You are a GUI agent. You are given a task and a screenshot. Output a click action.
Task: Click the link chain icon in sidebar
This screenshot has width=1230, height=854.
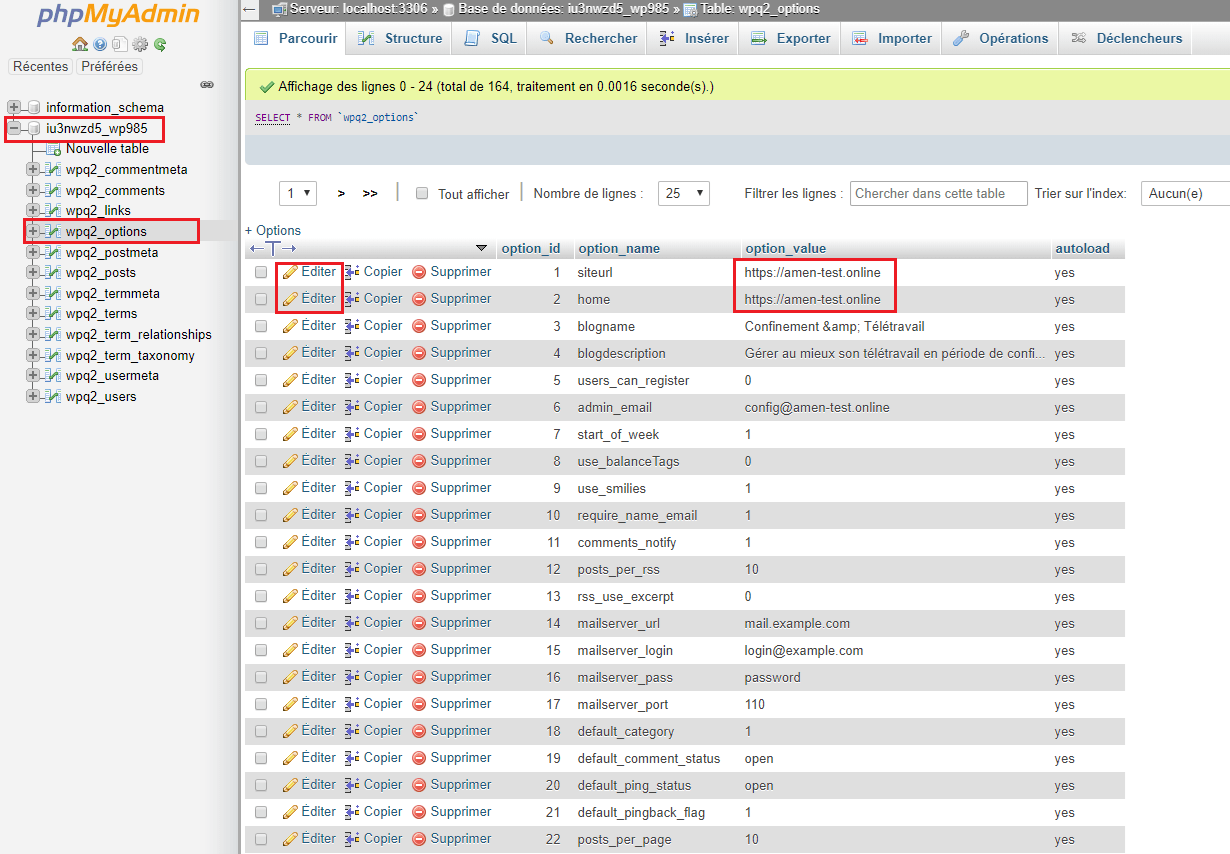tap(207, 85)
